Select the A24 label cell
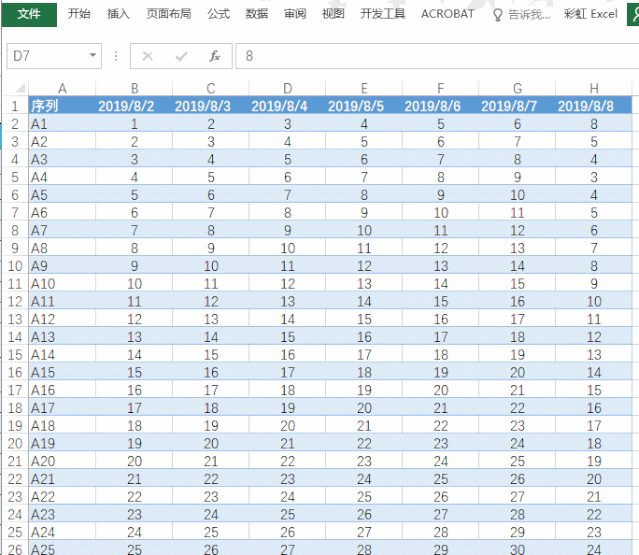Image resolution: width=639 pixels, height=555 pixels. click(x=62, y=532)
